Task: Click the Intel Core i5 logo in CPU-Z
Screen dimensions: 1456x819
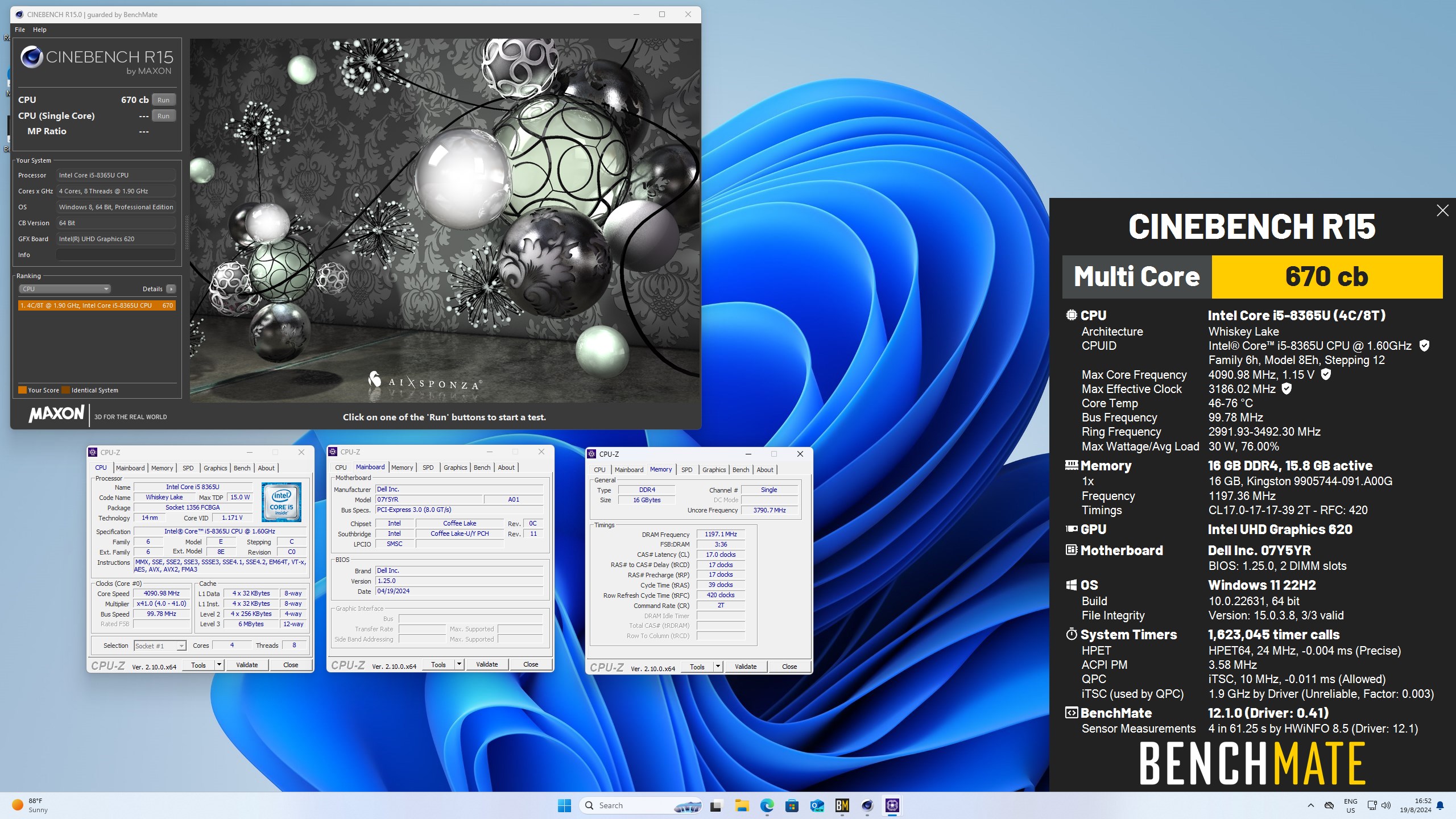Action: click(282, 502)
